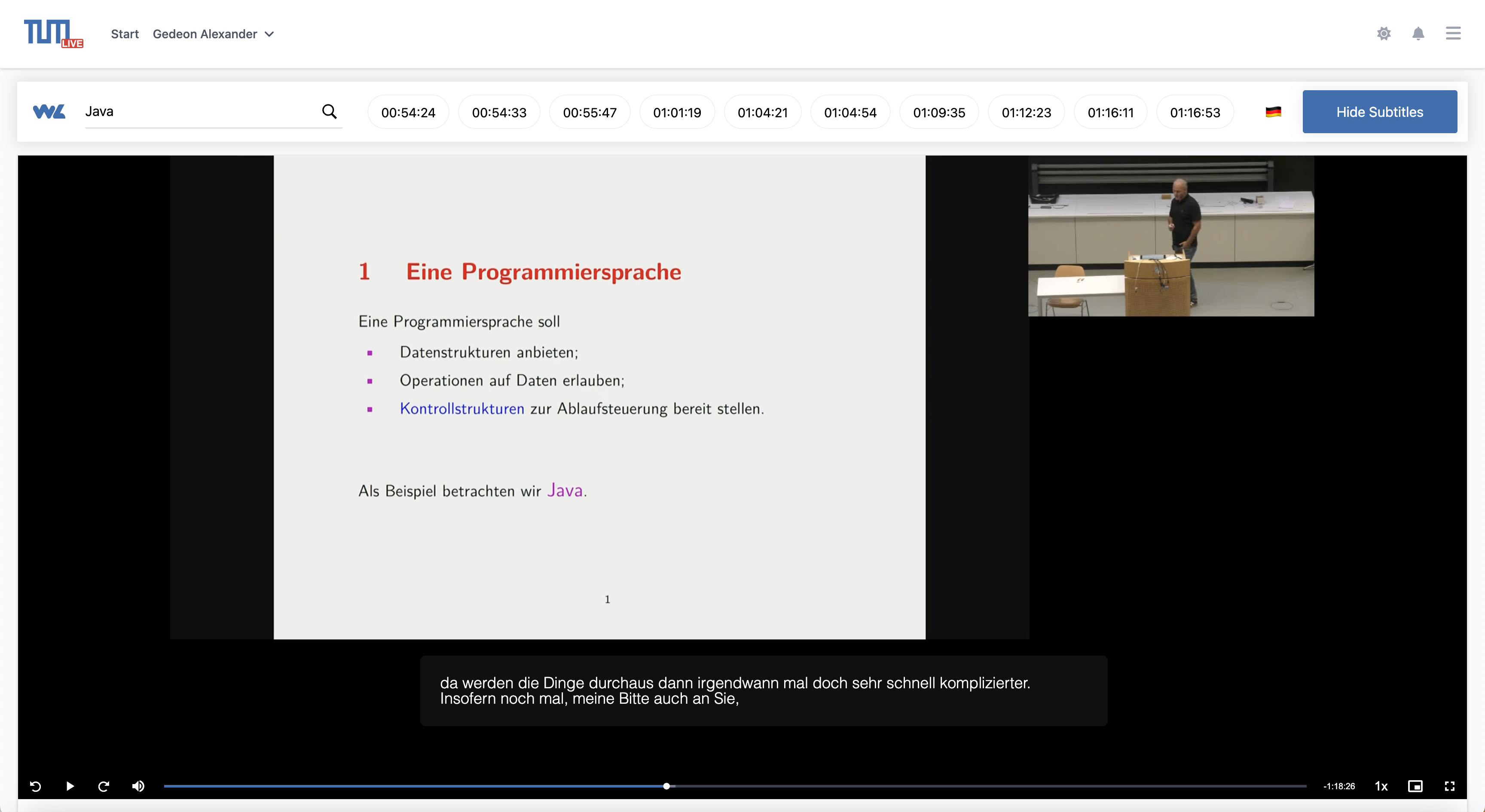Open the 1x playback speed menu
The height and width of the screenshot is (812, 1485).
coord(1381,786)
